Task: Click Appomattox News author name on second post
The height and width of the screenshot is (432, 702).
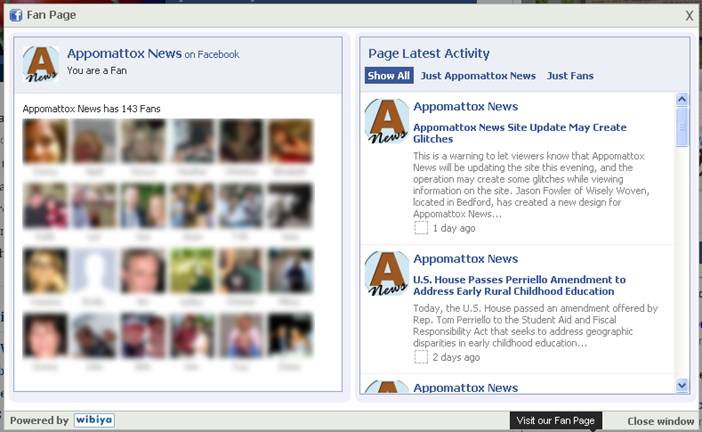Action: pyautogui.click(x=466, y=259)
